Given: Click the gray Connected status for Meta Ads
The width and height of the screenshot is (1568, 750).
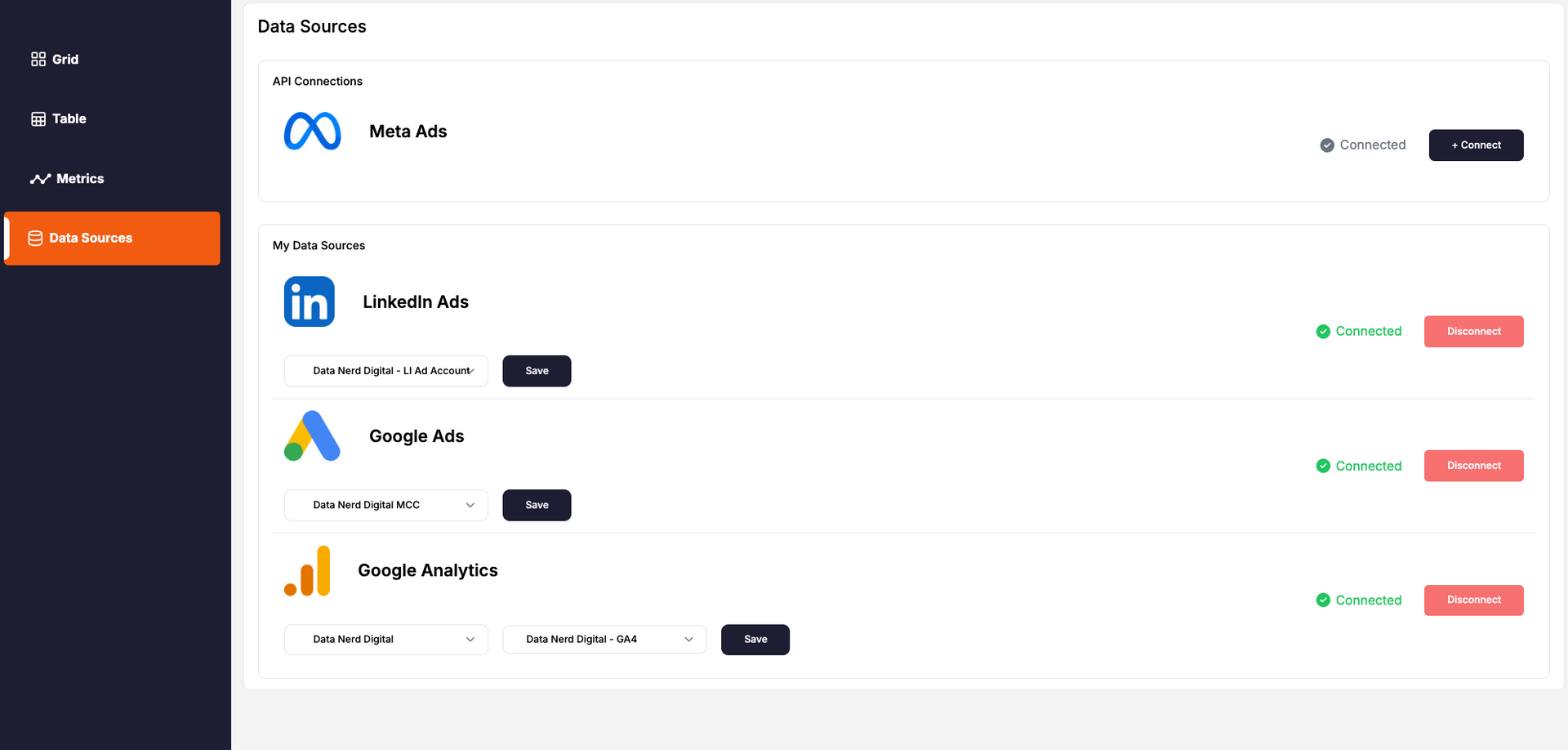Looking at the screenshot, I should (1373, 145).
